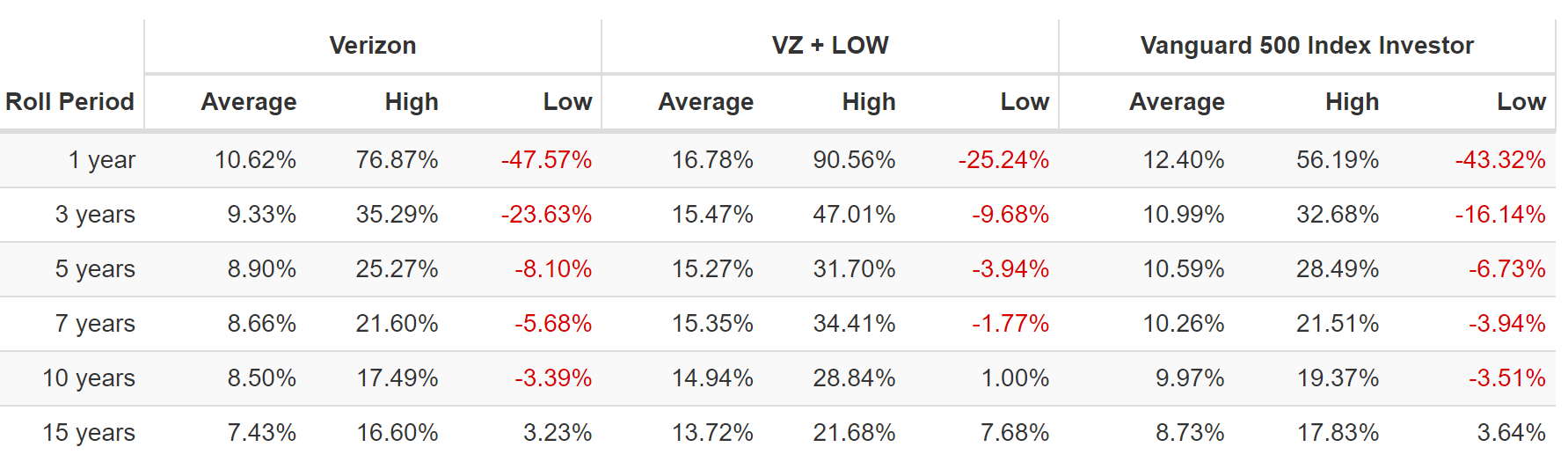Click the 5 years row label
This screenshot has width=1568, height=469.
(x=95, y=269)
